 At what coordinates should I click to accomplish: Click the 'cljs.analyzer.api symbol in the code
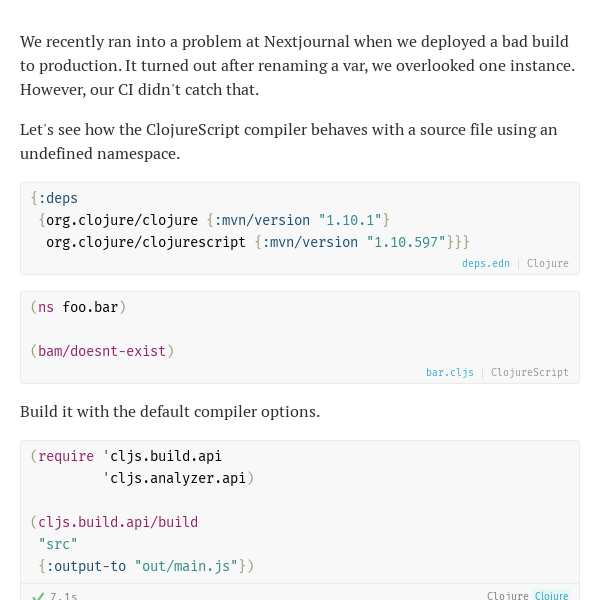click(174, 478)
